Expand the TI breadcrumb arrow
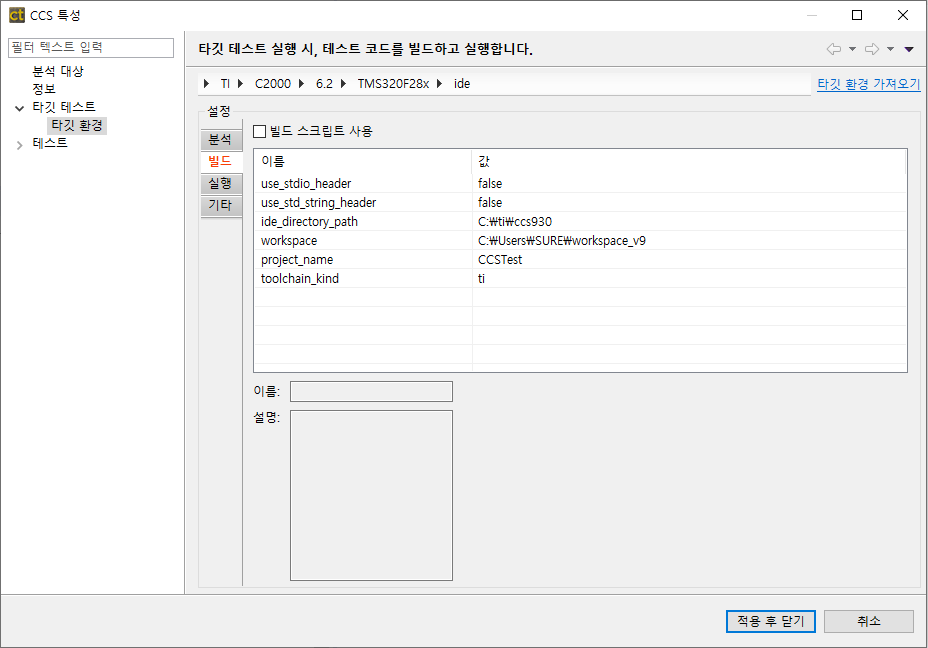The width and height of the screenshot is (928, 648). coord(206,83)
